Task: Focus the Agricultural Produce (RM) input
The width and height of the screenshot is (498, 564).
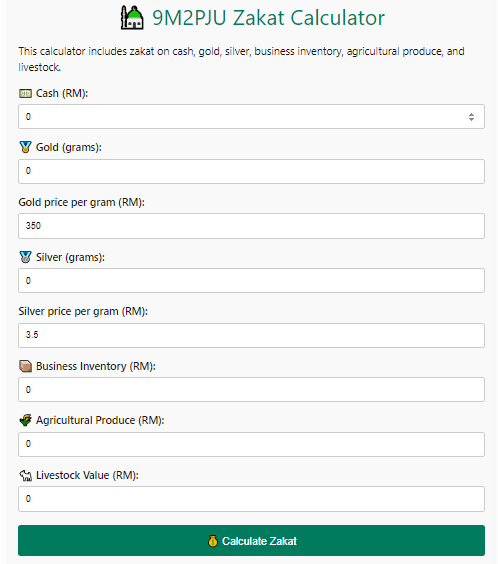Action: (251, 444)
